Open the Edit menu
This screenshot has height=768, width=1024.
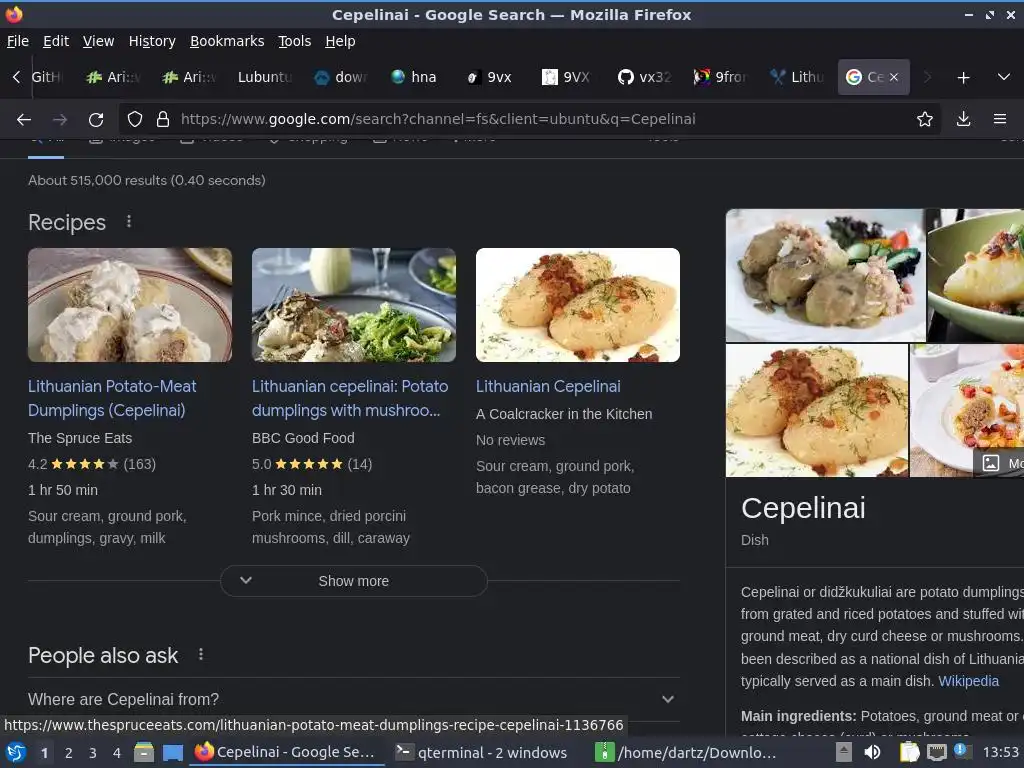(x=56, y=41)
